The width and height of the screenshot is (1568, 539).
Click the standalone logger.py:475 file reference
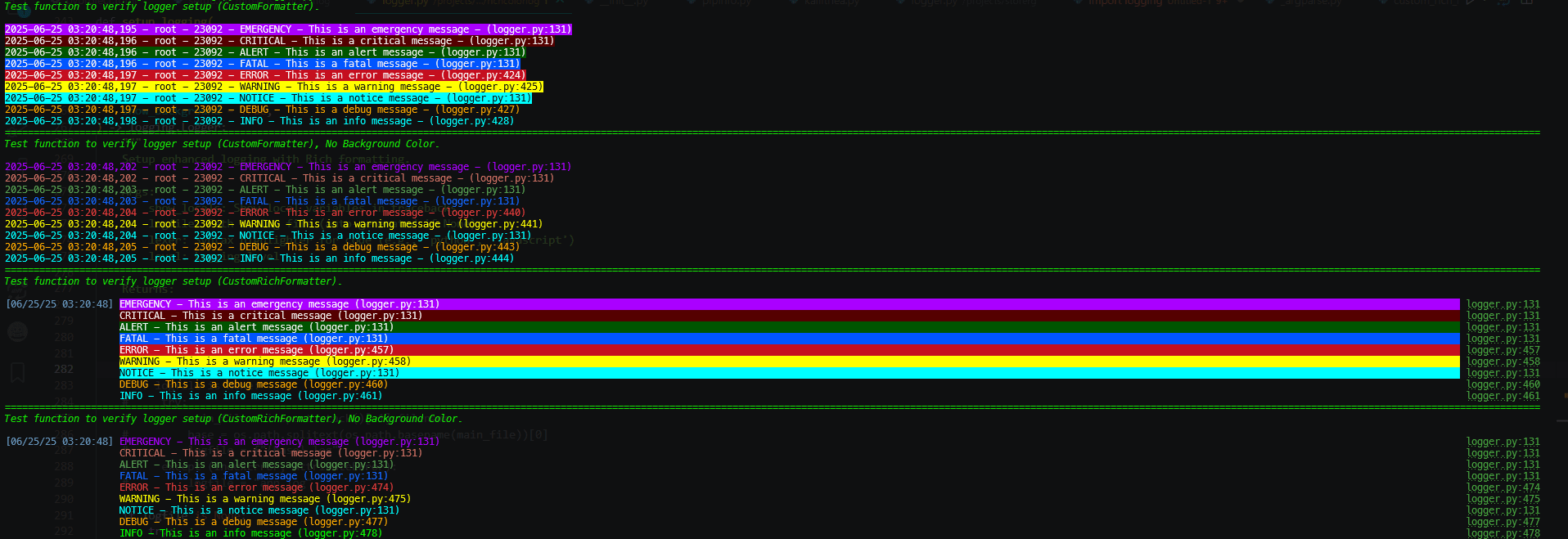coord(1503,499)
